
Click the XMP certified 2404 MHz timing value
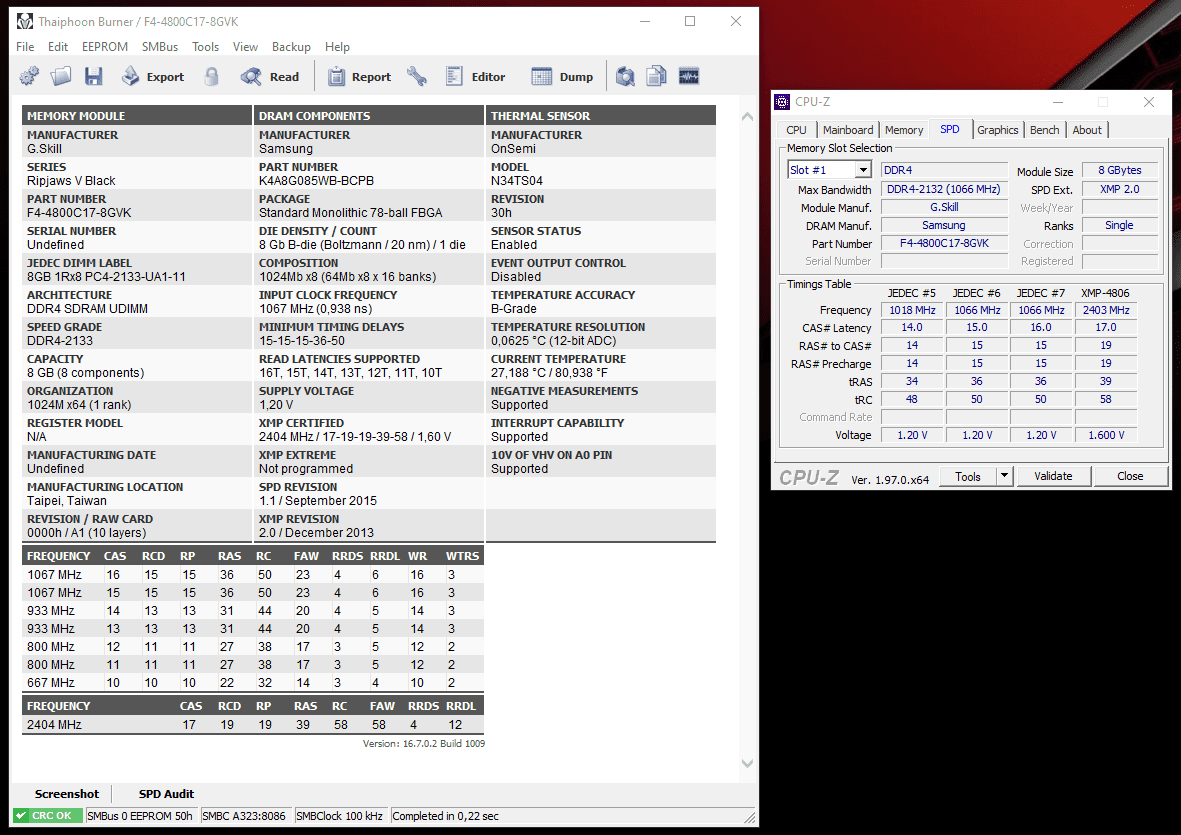click(355, 437)
